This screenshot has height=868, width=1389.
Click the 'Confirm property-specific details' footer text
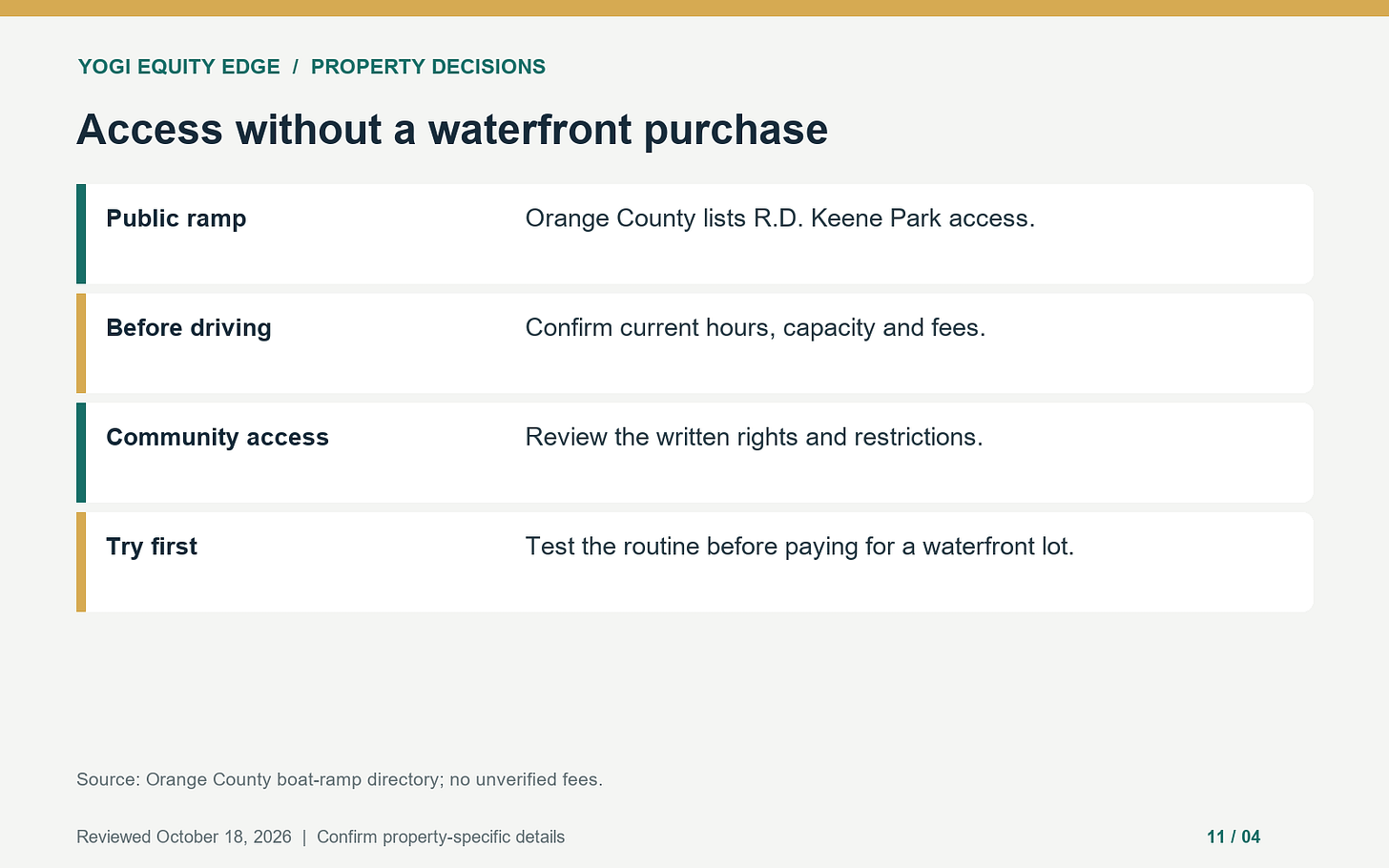(441, 837)
